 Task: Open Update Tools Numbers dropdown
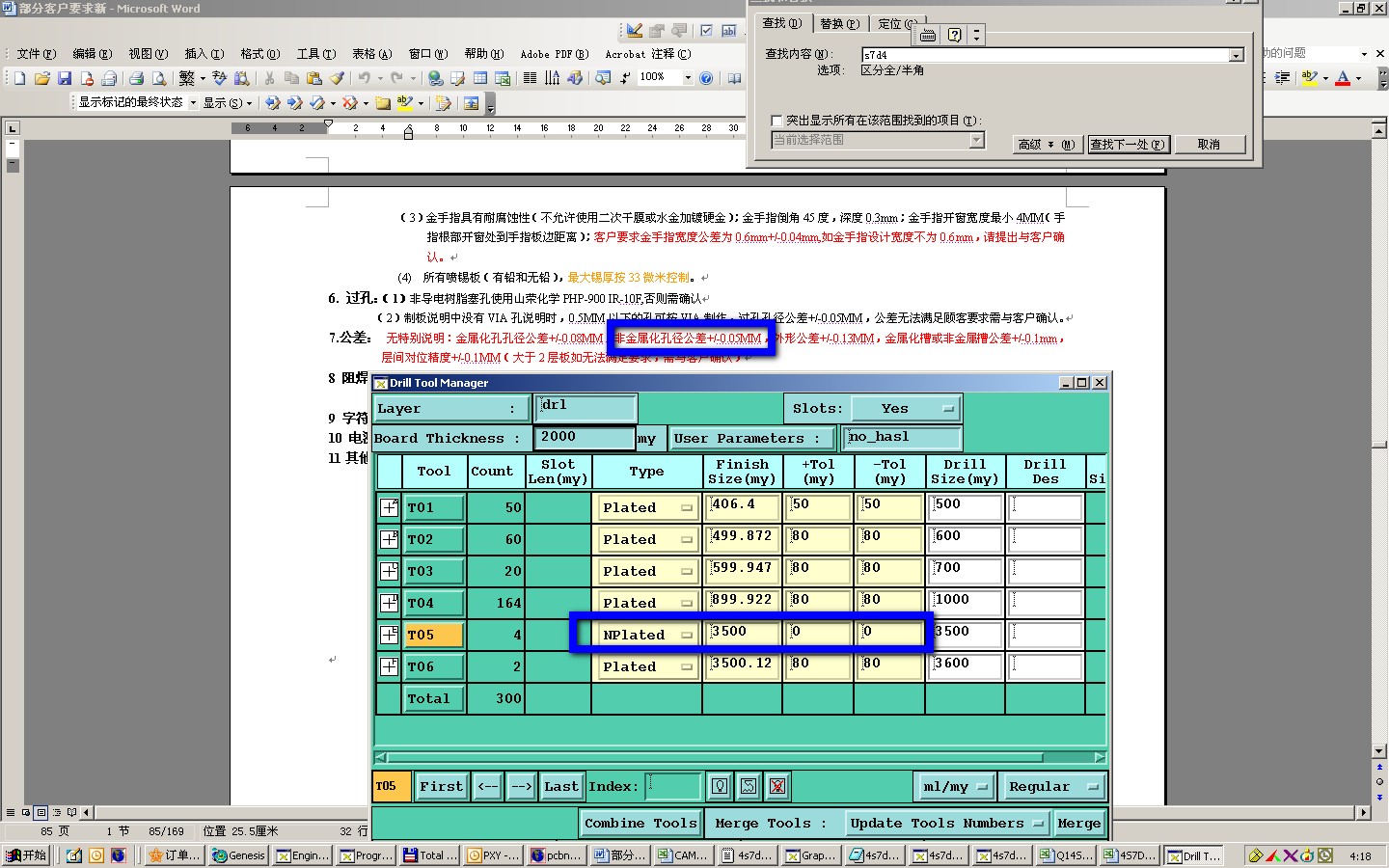[x=947, y=823]
